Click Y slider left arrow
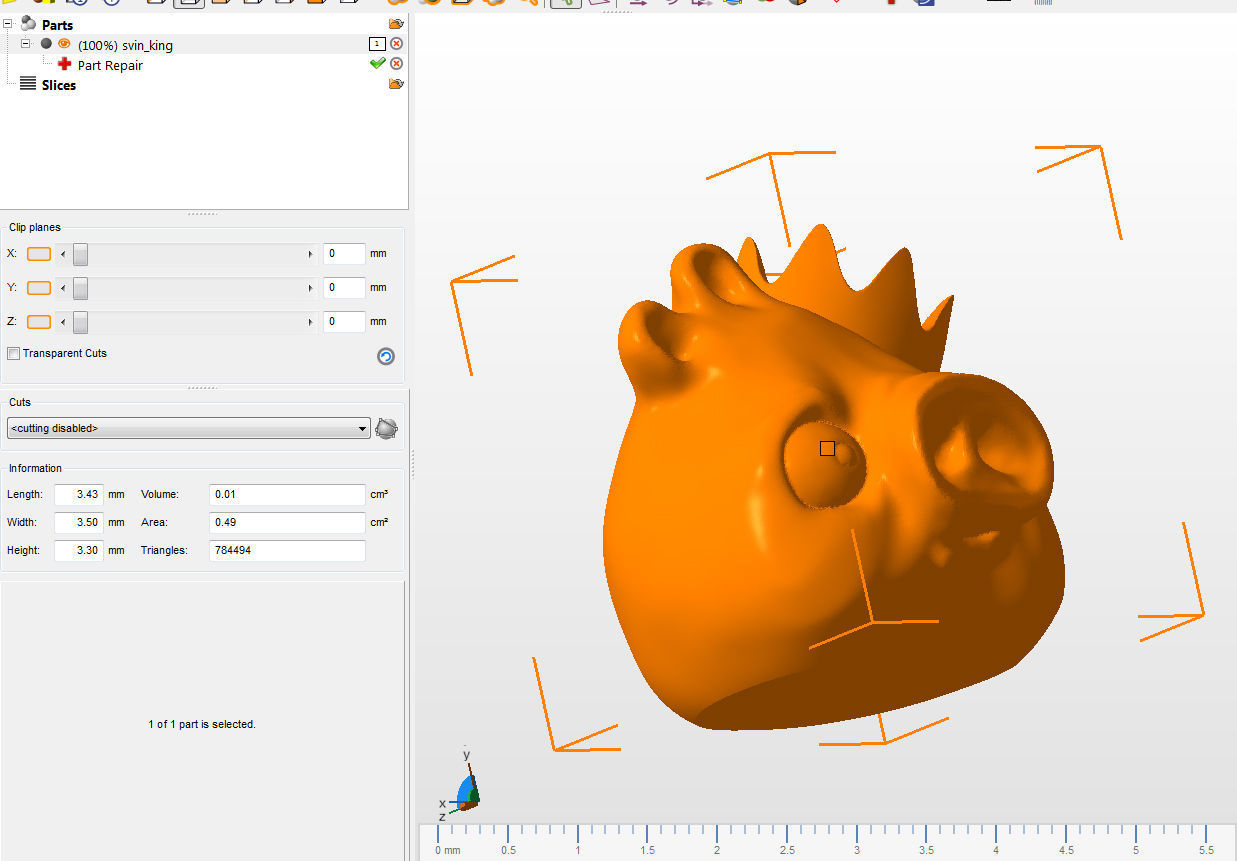The width and height of the screenshot is (1237, 861). coord(64,288)
